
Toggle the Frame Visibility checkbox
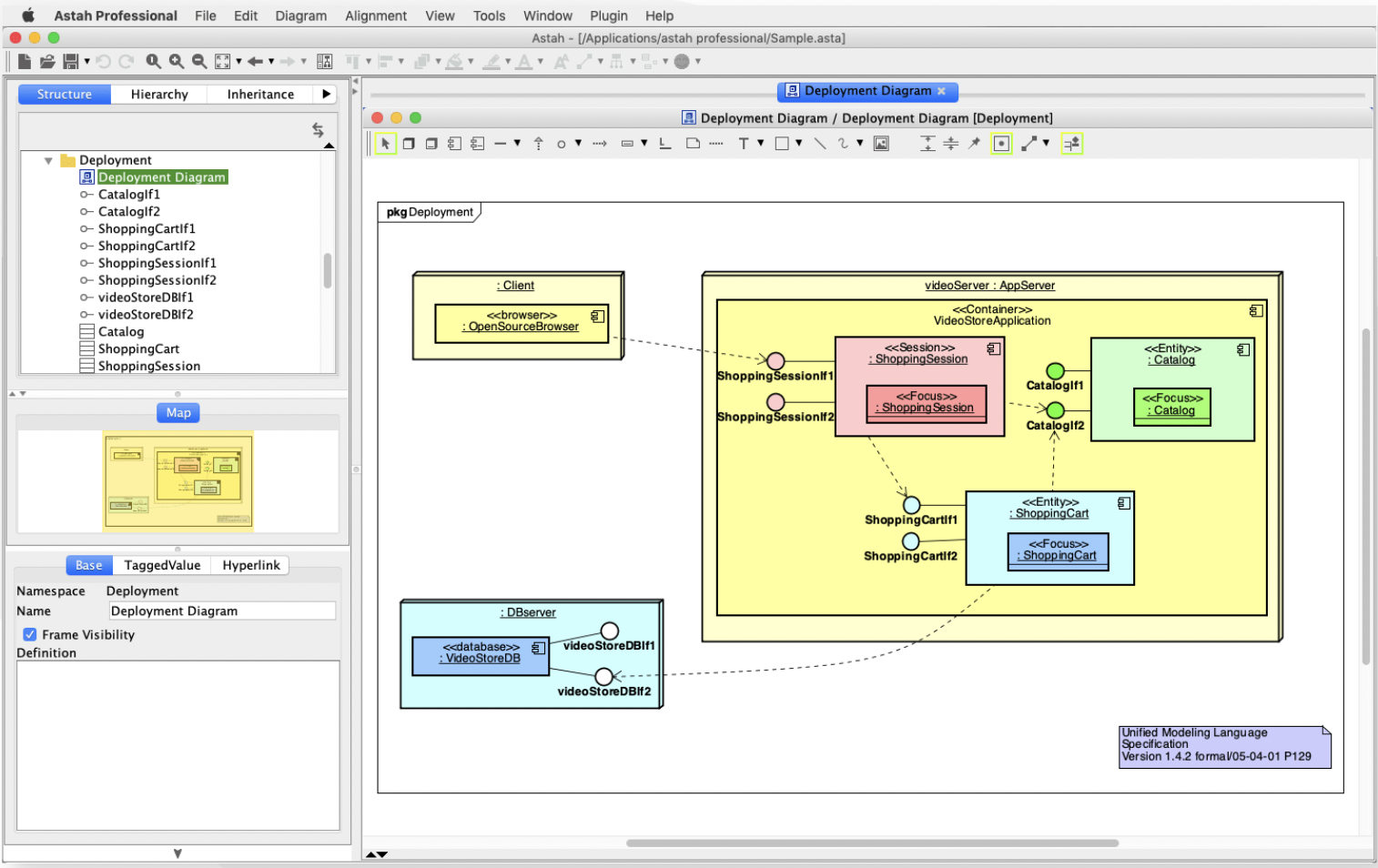click(27, 634)
